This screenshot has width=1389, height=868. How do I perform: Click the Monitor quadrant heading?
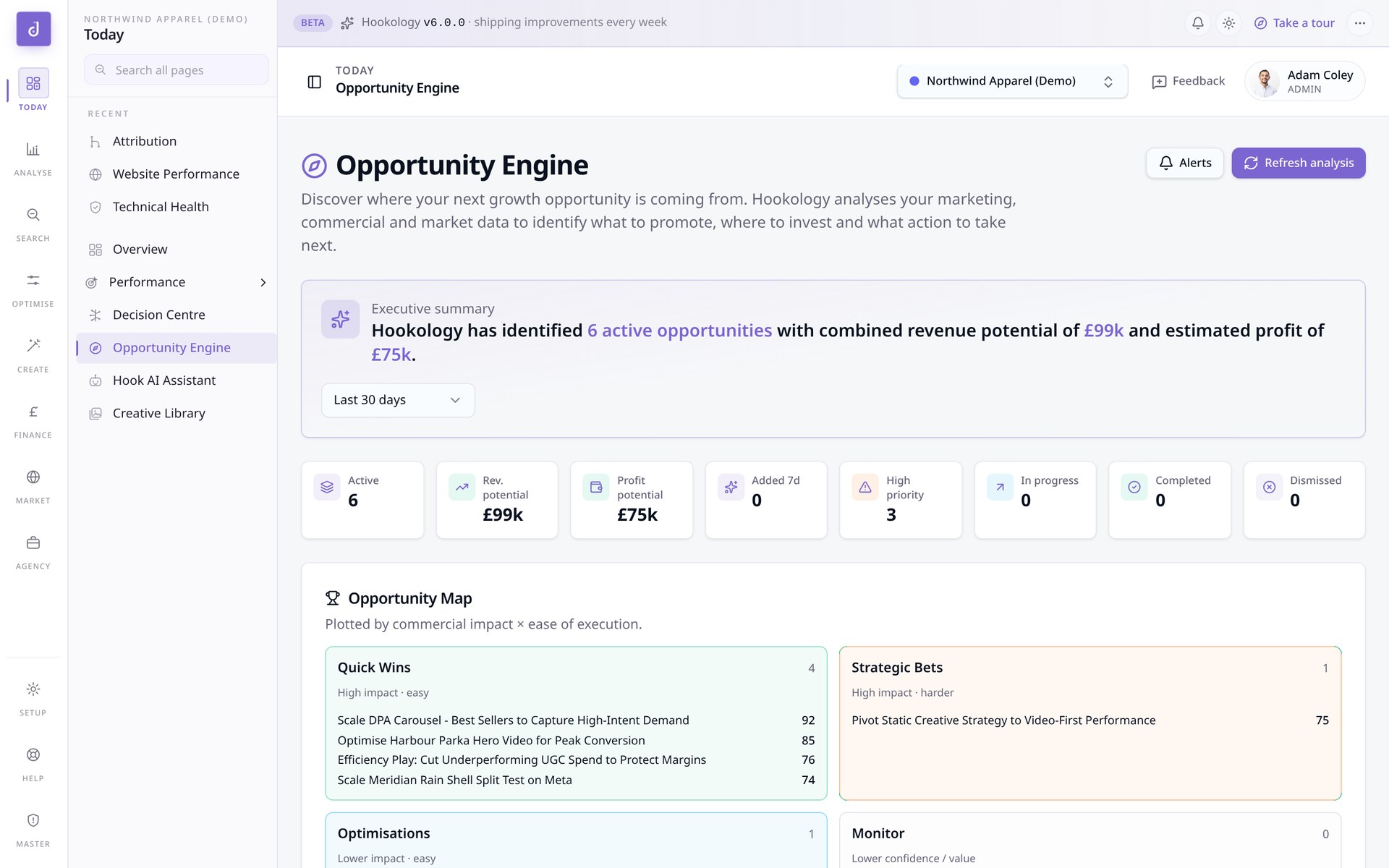coord(878,833)
